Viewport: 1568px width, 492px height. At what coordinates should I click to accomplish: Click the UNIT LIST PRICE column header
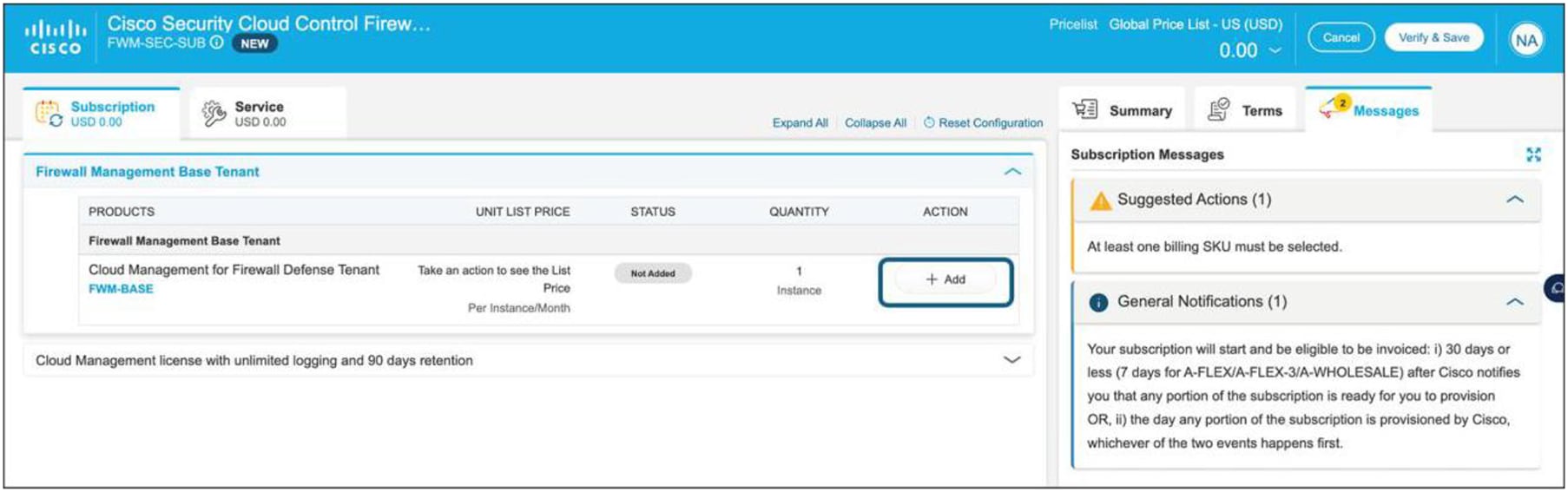click(x=523, y=212)
